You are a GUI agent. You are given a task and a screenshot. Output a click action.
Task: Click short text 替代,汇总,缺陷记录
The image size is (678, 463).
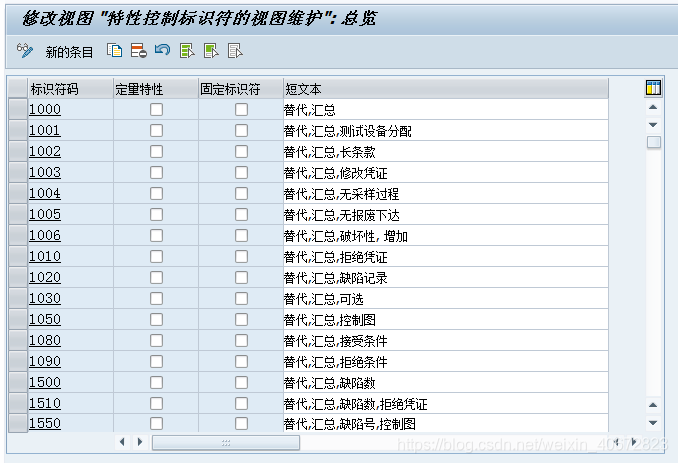(336, 278)
